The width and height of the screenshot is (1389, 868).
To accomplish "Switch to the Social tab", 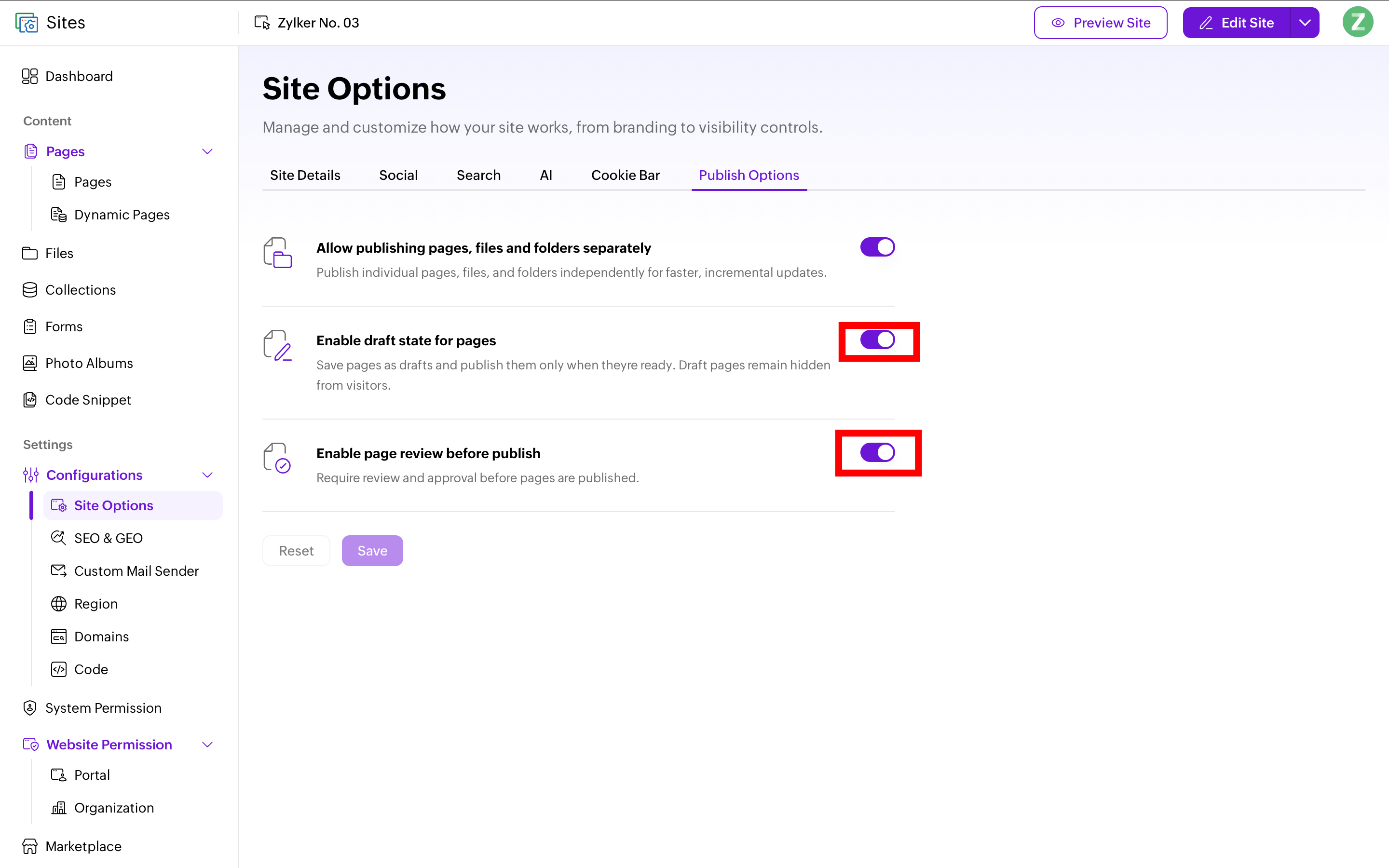I will point(398,175).
